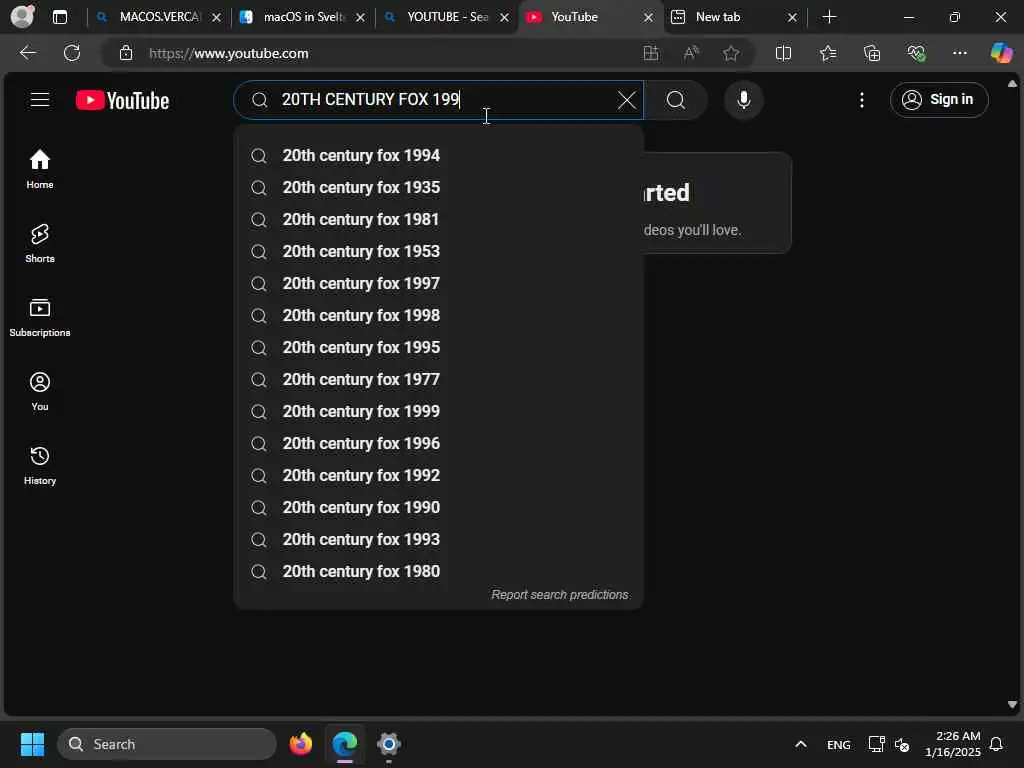Clear the search query with the X
This screenshot has height=768, width=1024.
tap(626, 100)
